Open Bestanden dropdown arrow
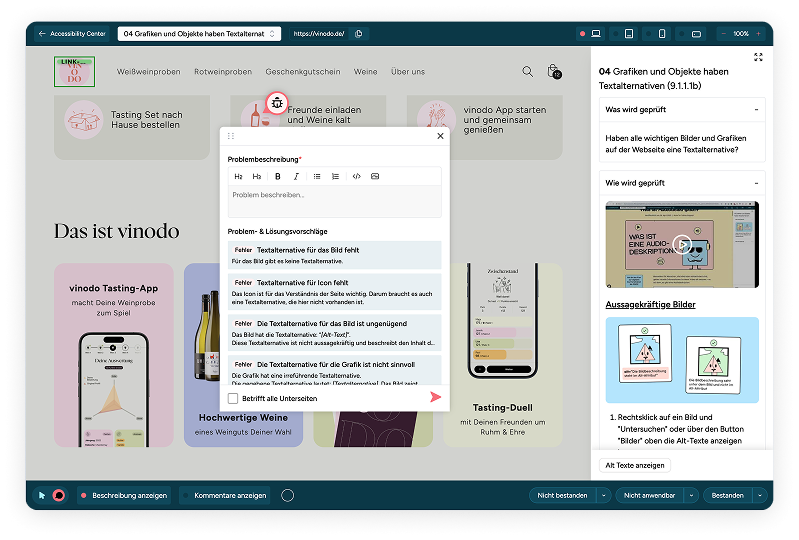Screen dimensions: 799x540 click(x=760, y=495)
